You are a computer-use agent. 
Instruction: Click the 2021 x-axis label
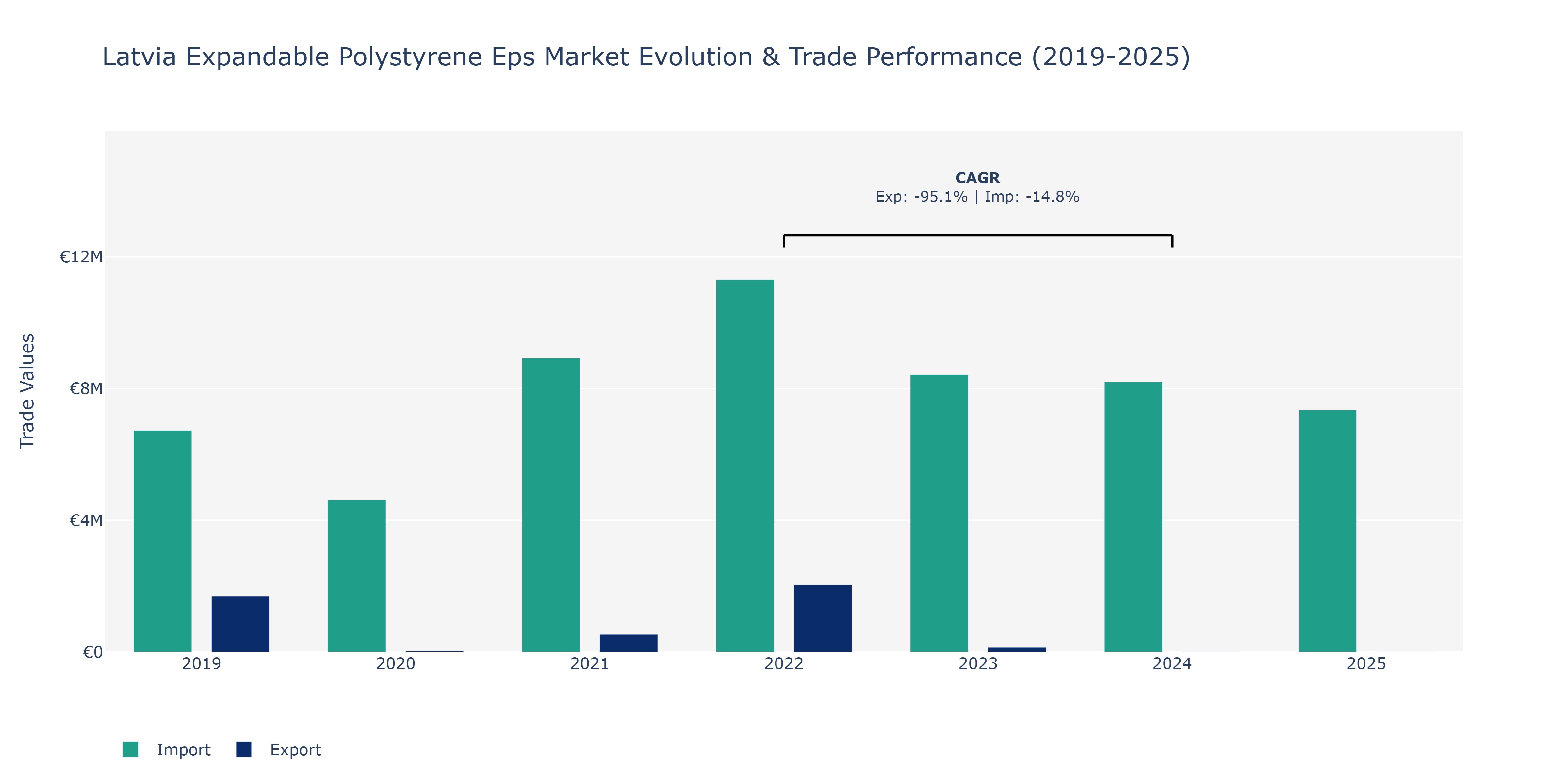[590, 663]
